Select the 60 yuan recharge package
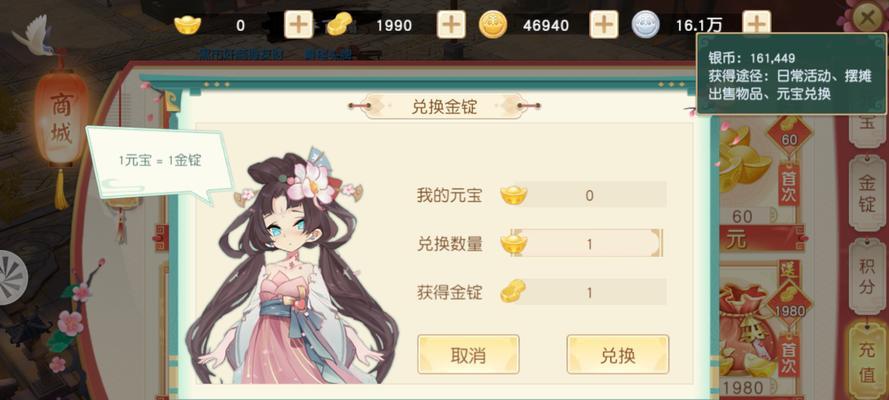The height and width of the screenshot is (400, 889). tap(761, 178)
